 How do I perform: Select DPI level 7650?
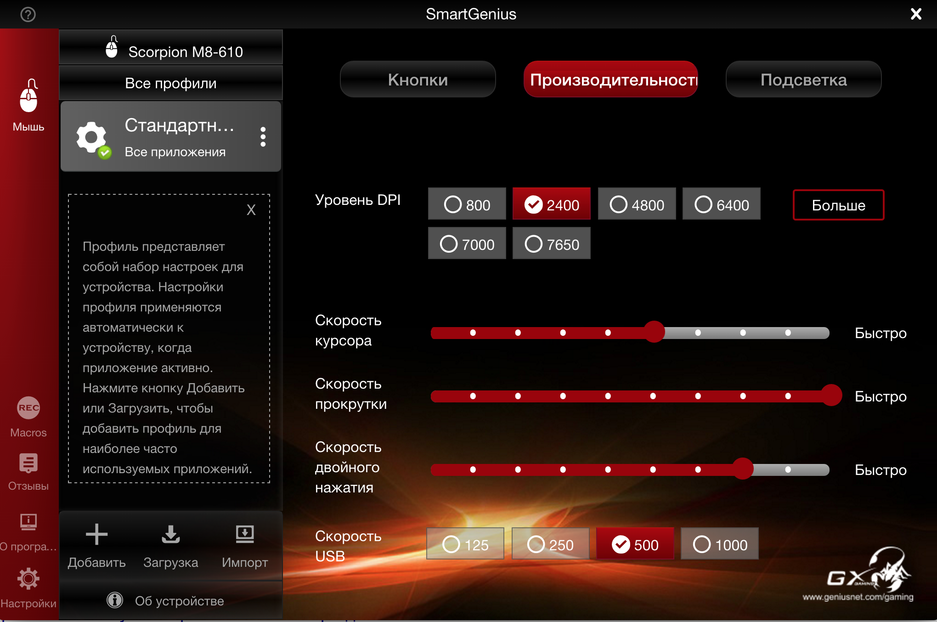[x=552, y=244]
